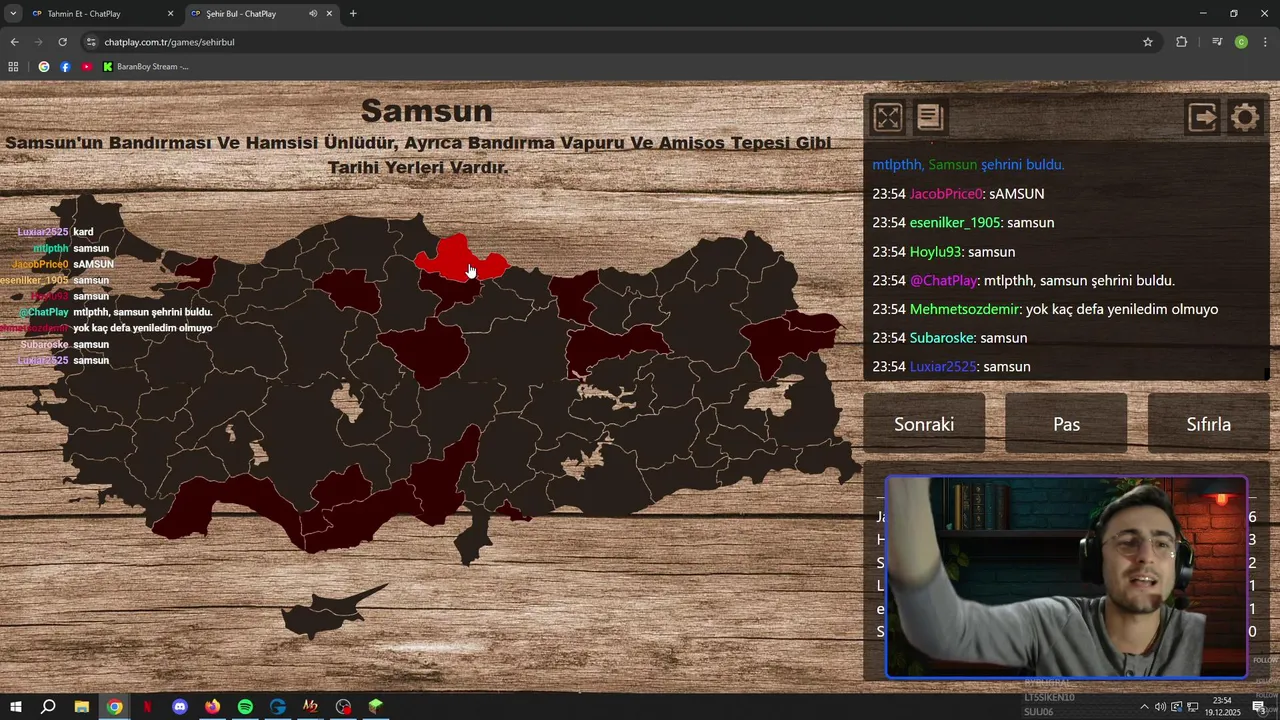This screenshot has width=1280, height=720.
Task: Open the chat log document icon
Action: 930,117
